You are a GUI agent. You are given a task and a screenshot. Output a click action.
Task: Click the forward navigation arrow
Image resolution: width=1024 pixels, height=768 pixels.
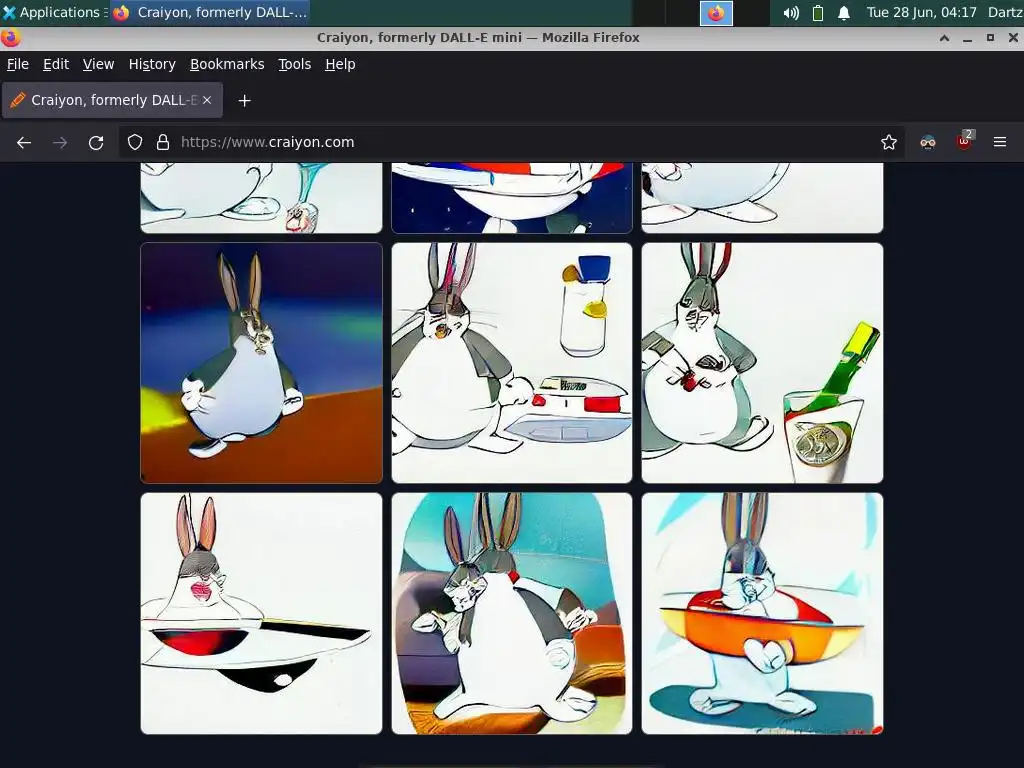point(60,142)
